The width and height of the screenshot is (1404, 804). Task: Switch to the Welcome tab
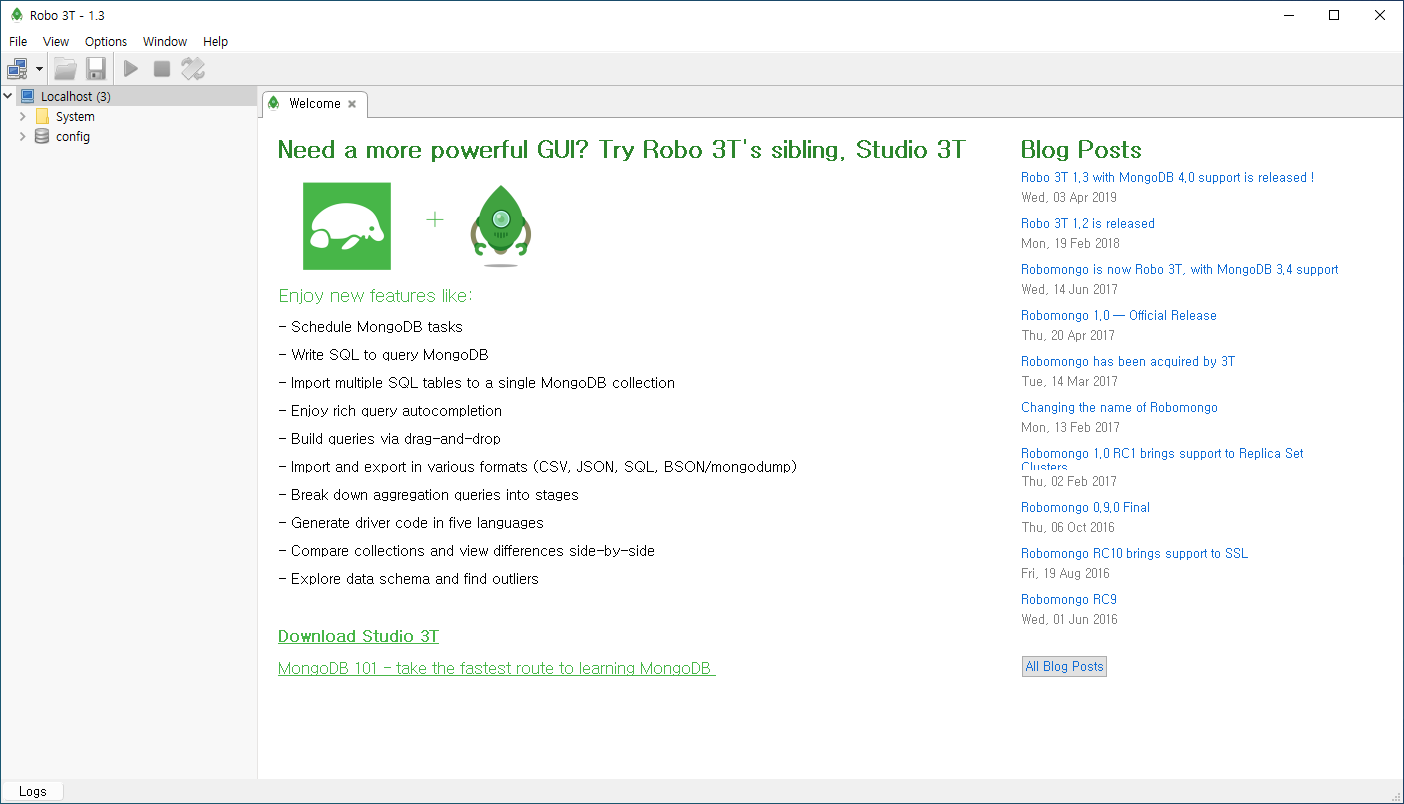point(314,104)
